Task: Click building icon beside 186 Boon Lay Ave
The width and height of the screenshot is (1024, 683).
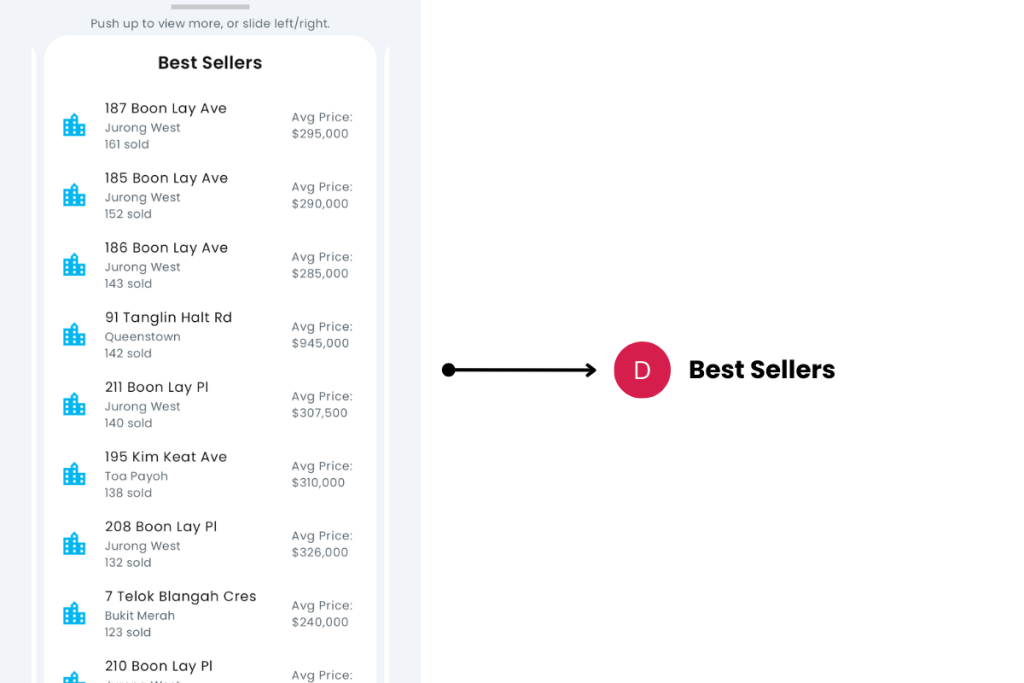Action: pyautogui.click(x=74, y=265)
